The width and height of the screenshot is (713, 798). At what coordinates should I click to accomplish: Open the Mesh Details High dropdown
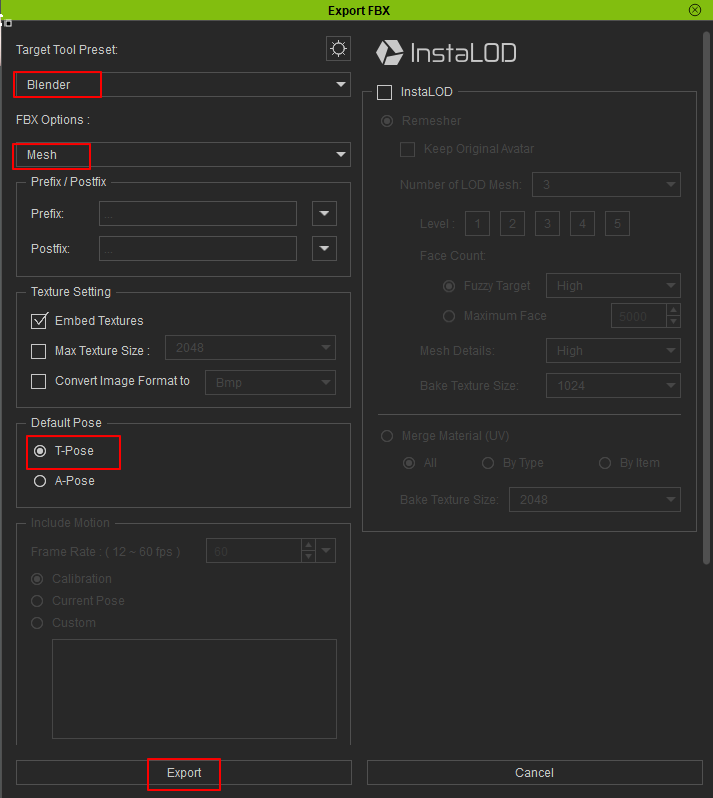(x=613, y=351)
